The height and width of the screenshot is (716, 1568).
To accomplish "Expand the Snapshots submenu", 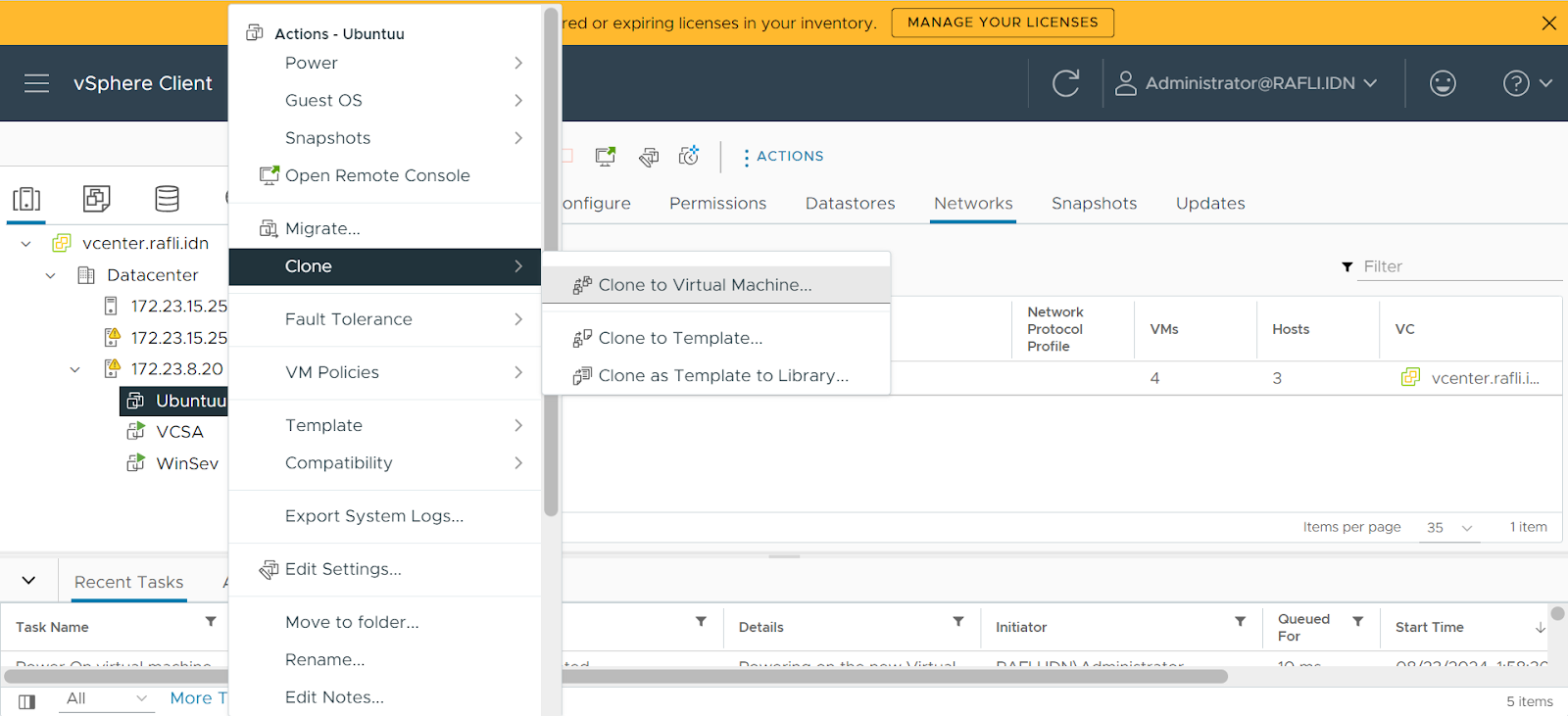I will (x=384, y=138).
